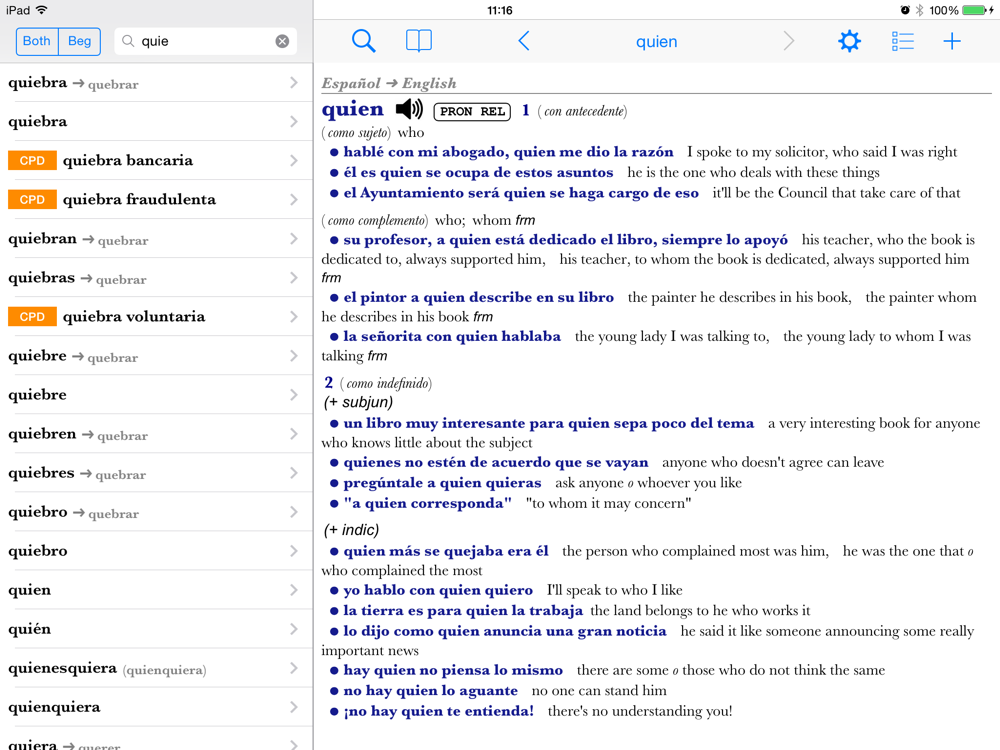Tap example "la señorita con quien hablaba"
The image size is (1000, 750).
pyautogui.click(x=452, y=336)
